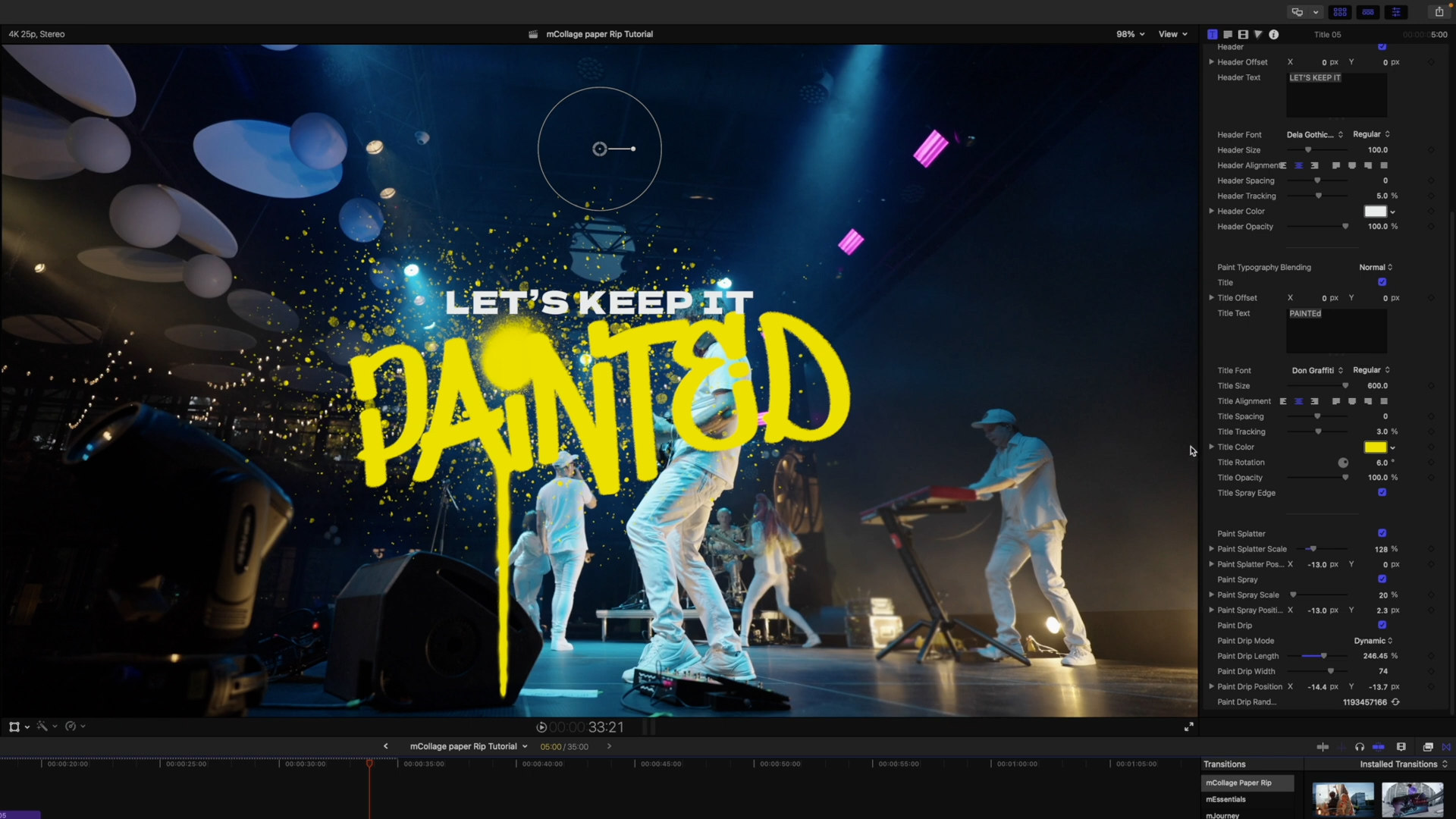Screen dimensions: 1456x819
Task: Toggle the Inspector panel icon
Action: [1396, 11]
